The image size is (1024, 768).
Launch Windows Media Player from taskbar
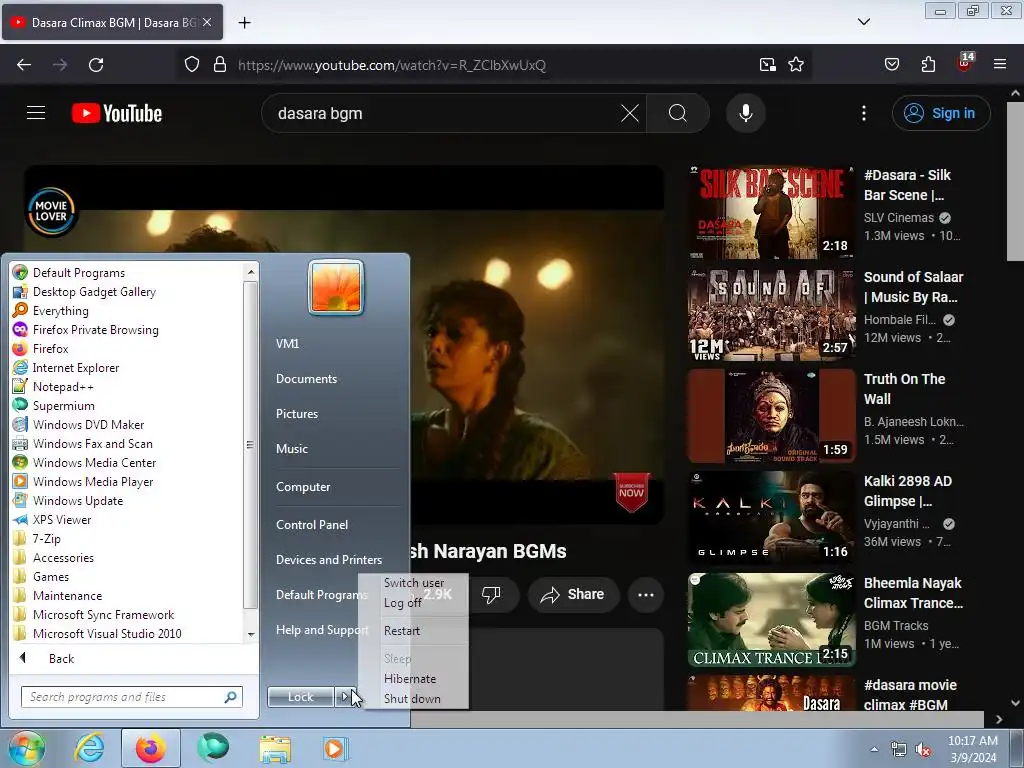[336, 748]
